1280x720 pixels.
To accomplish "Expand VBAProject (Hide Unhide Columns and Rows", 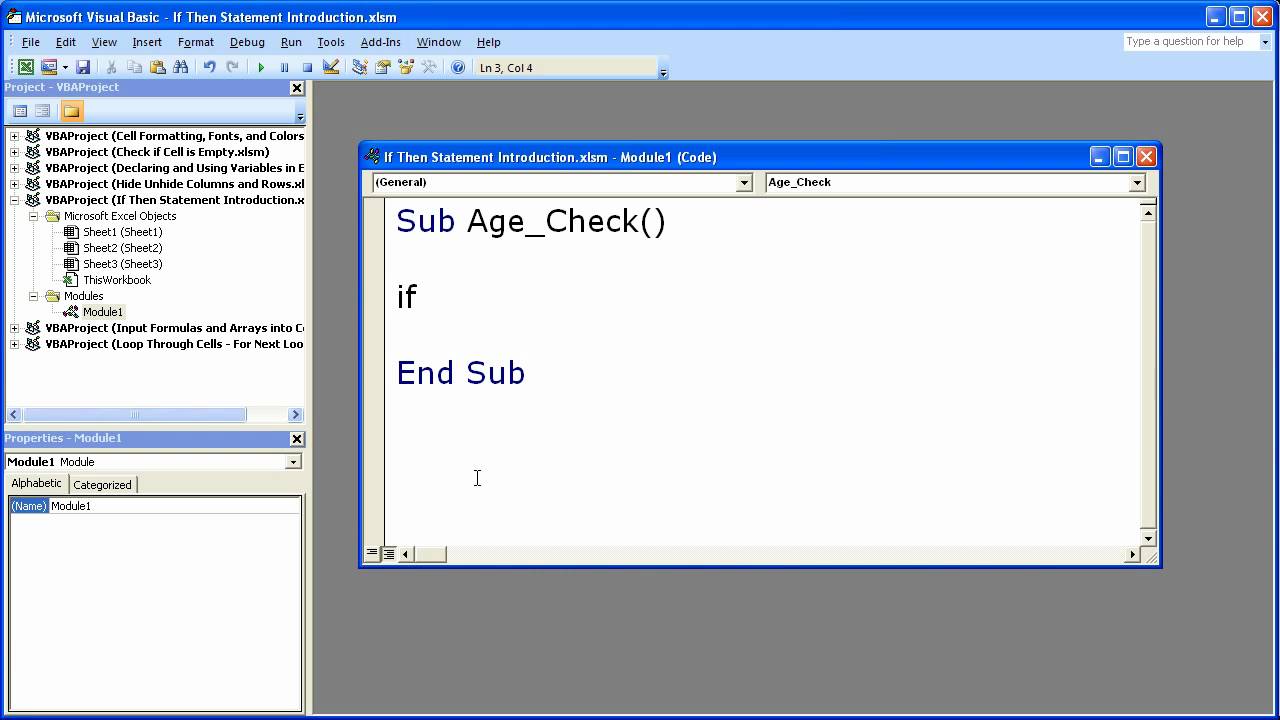I will (x=14, y=184).
